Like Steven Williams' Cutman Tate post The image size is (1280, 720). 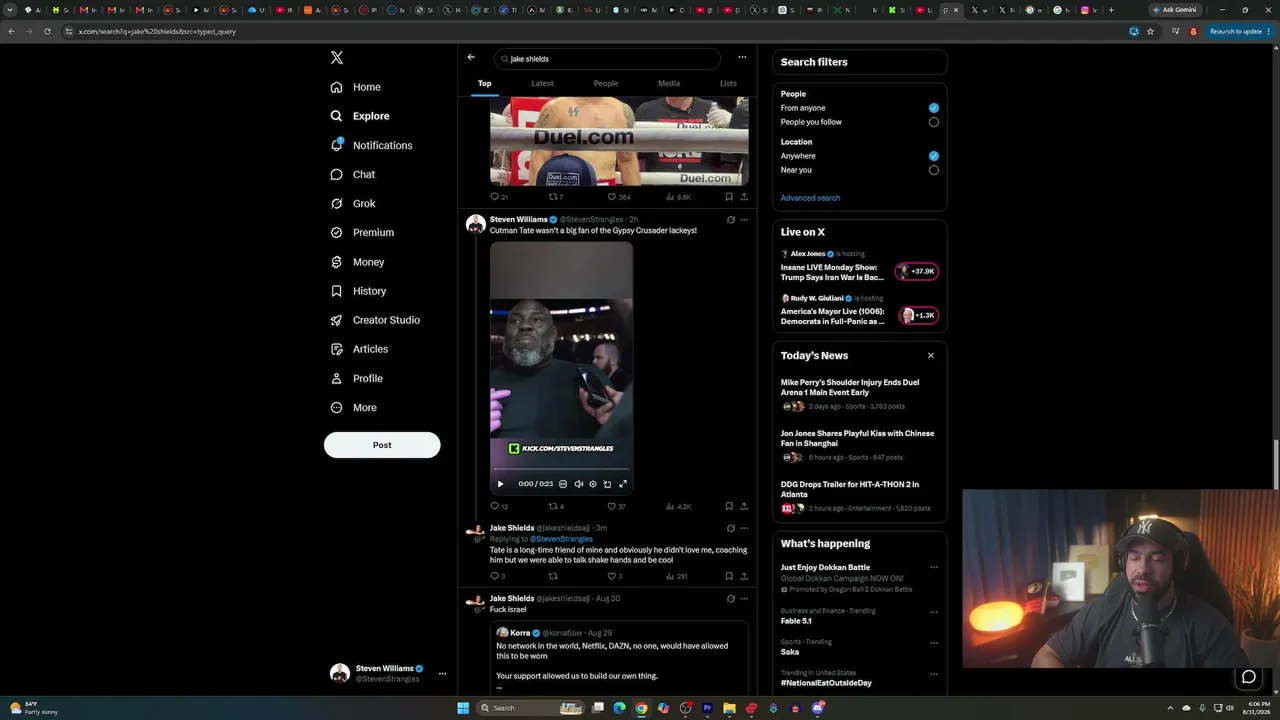coord(616,506)
